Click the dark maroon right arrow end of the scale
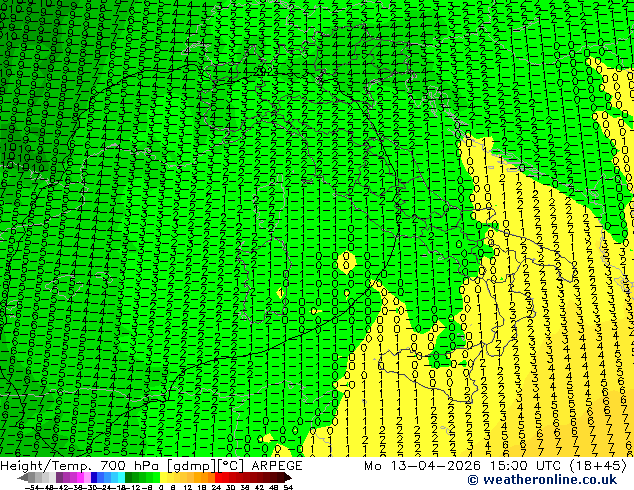This screenshot has width=634, height=490. click(288, 477)
